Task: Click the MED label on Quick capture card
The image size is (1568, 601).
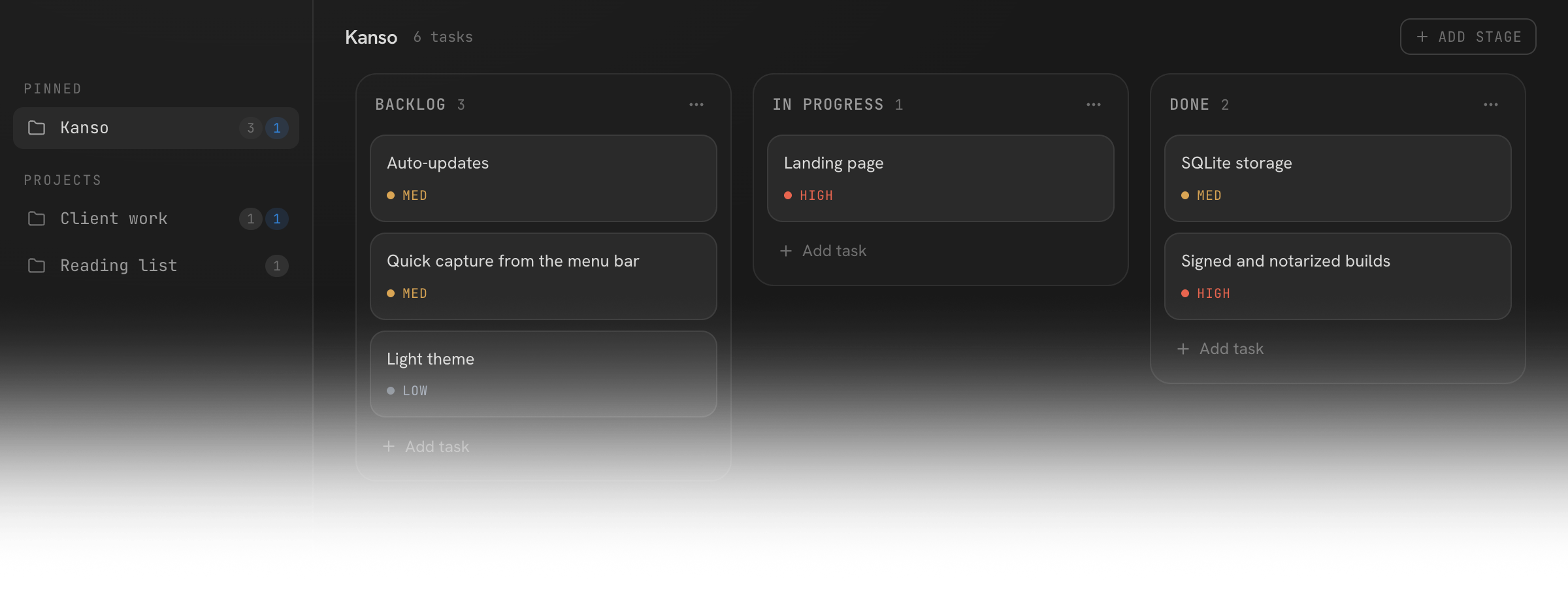Action: pyautogui.click(x=415, y=293)
